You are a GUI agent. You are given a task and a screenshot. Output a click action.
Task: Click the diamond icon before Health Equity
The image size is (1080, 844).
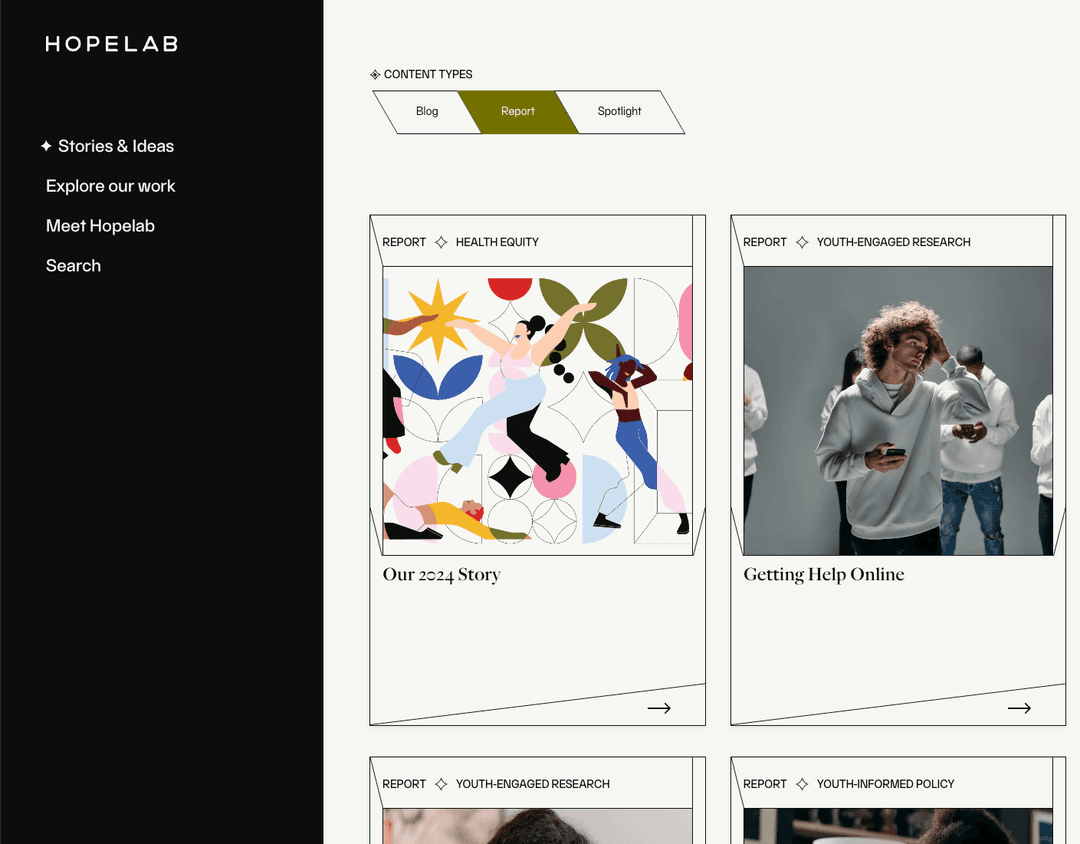click(441, 242)
